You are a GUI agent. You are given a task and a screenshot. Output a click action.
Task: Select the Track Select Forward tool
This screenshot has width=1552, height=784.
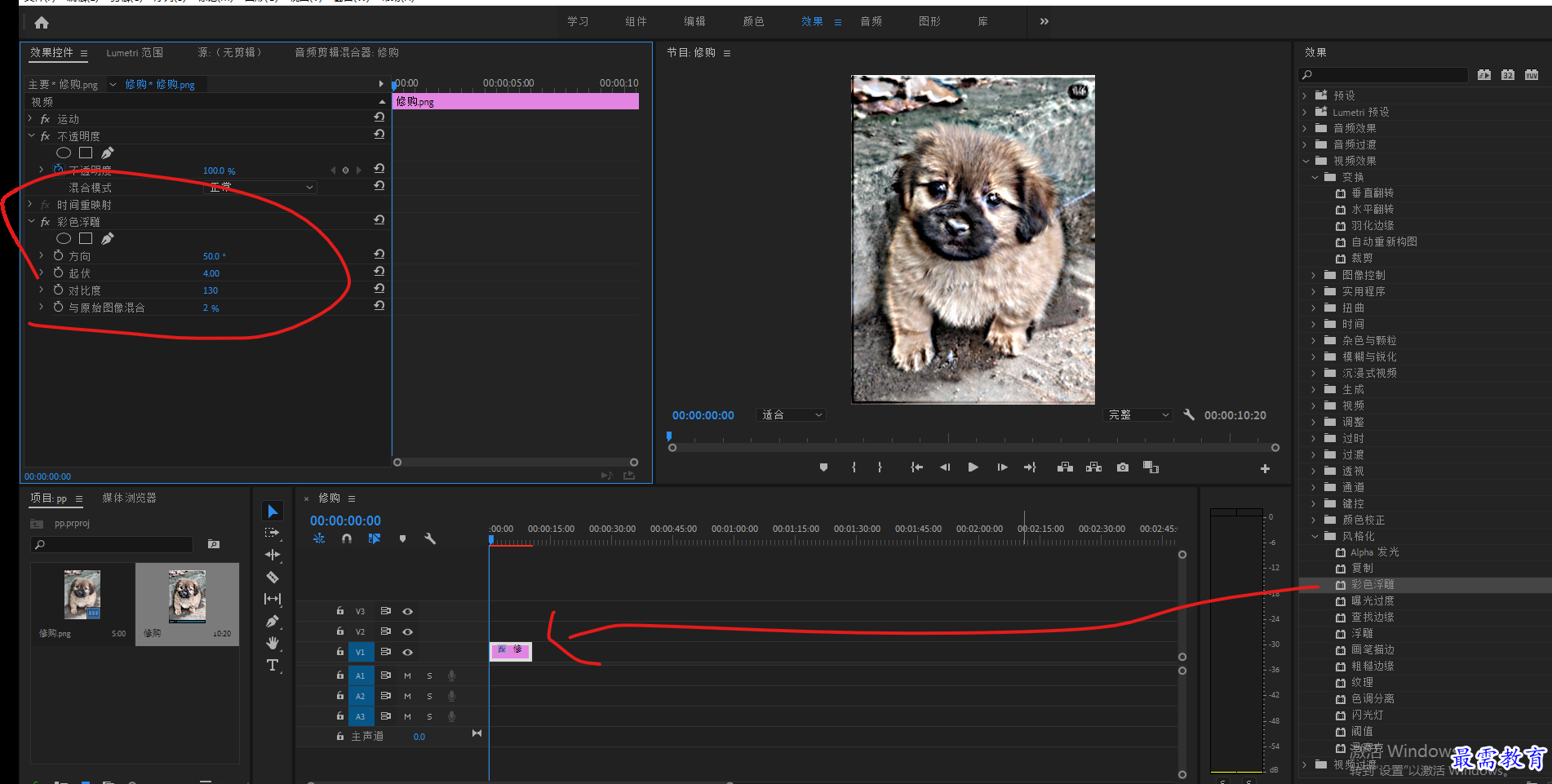point(273,533)
